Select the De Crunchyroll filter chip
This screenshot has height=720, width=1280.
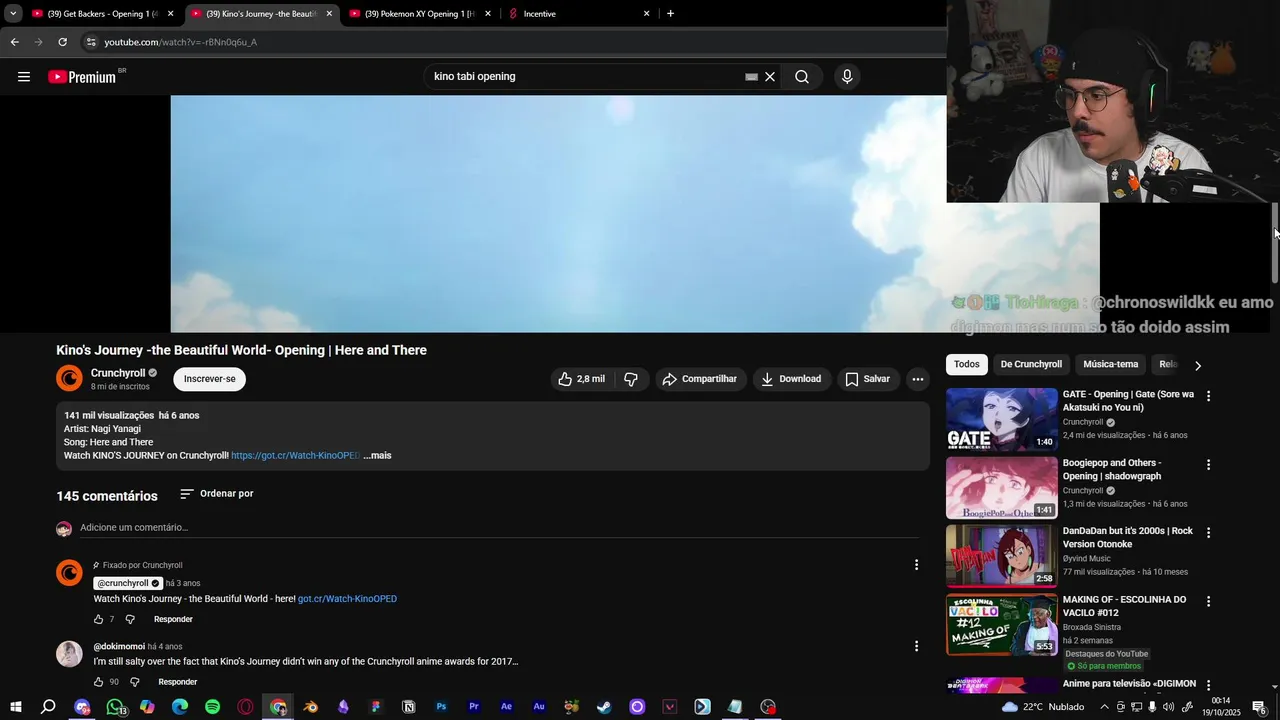[x=1031, y=365]
